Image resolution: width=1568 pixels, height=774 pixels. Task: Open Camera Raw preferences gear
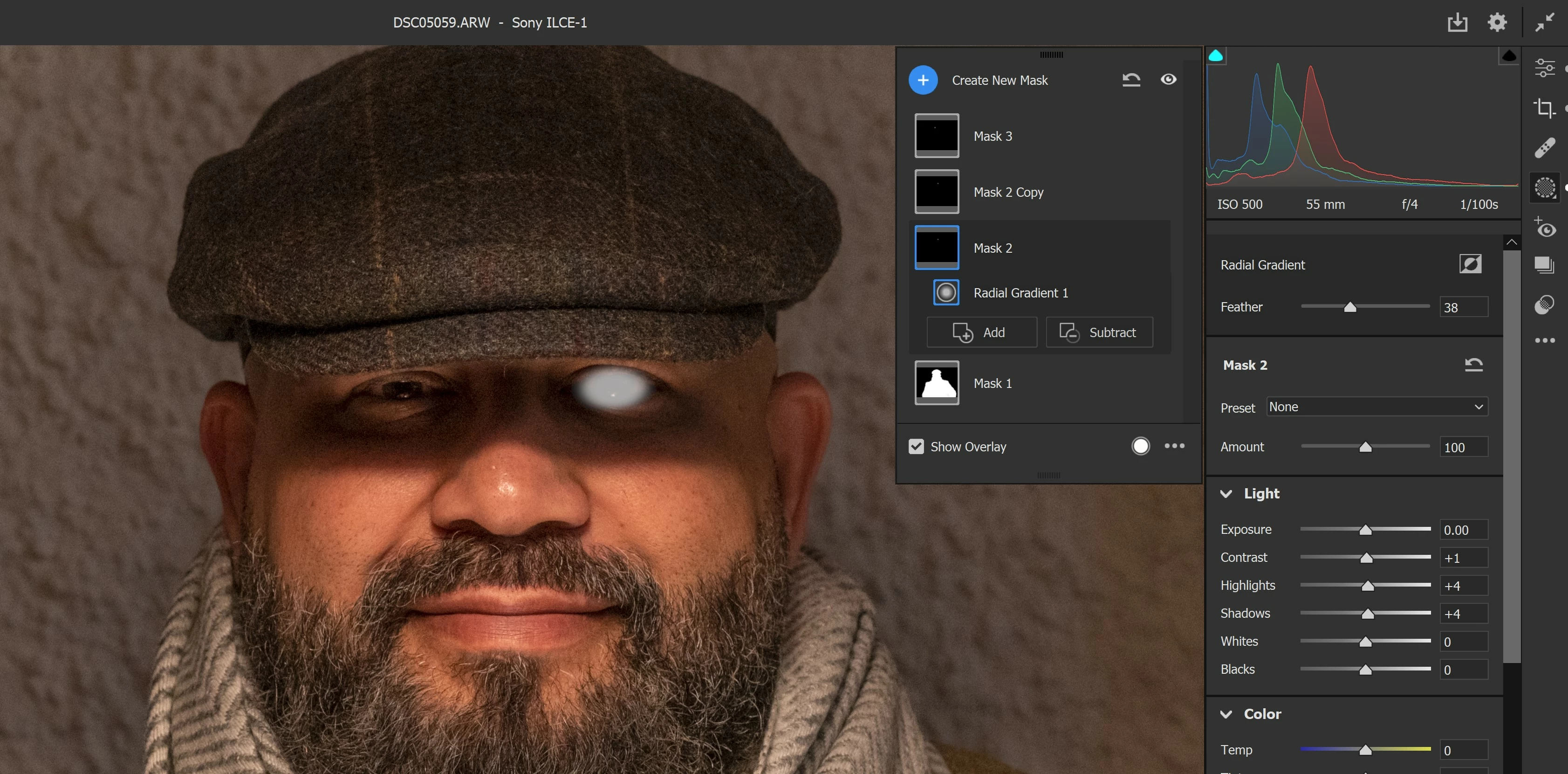click(x=1497, y=22)
